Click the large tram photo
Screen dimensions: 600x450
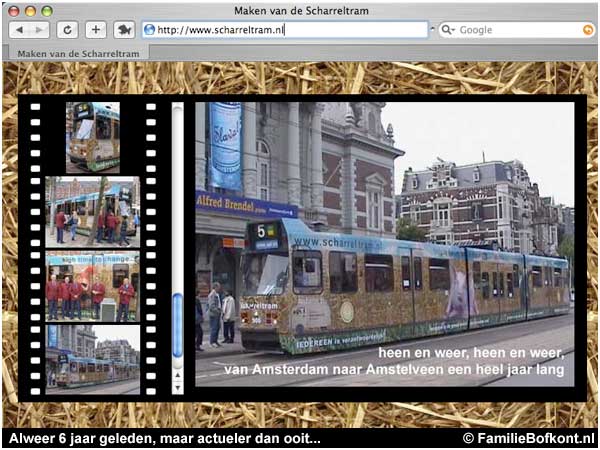tap(385, 244)
